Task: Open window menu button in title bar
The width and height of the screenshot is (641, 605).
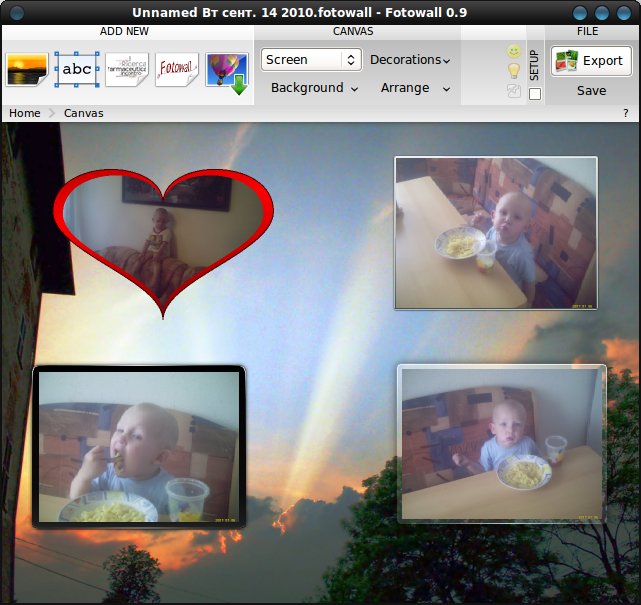Action: pyautogui.click(x=16, y=13)
